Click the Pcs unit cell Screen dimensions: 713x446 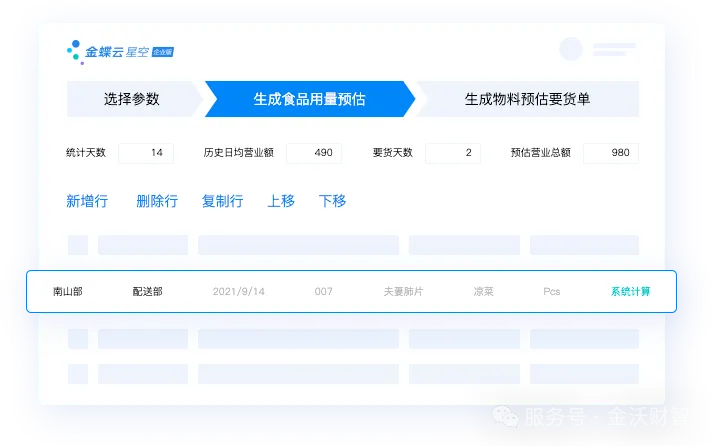552,291
